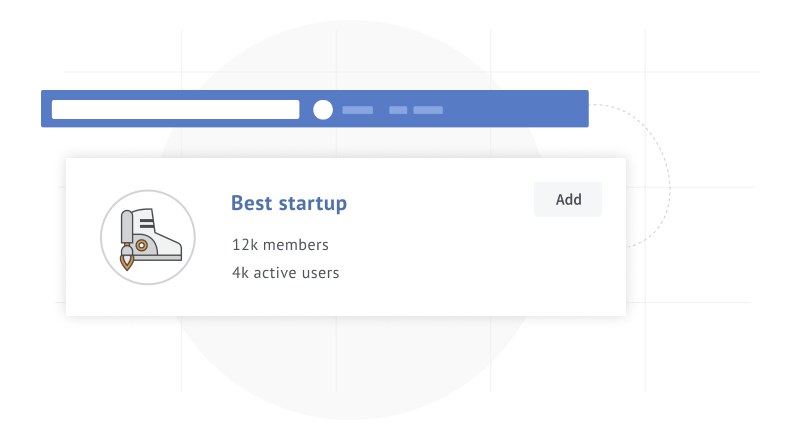Click empty right end of the blue header bar
The image size is (800, 445).
tap(540, 110)
